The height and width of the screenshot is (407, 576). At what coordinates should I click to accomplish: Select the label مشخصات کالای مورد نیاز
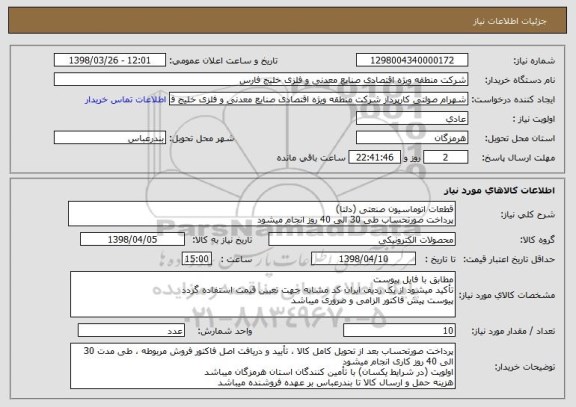click(507, 295)
